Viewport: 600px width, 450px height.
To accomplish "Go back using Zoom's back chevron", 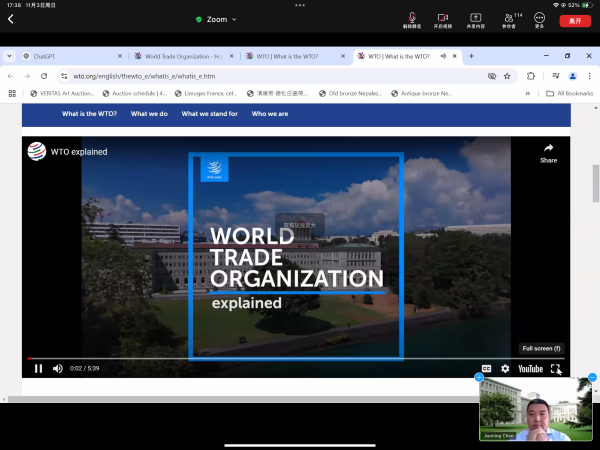I will click(11, 19).
